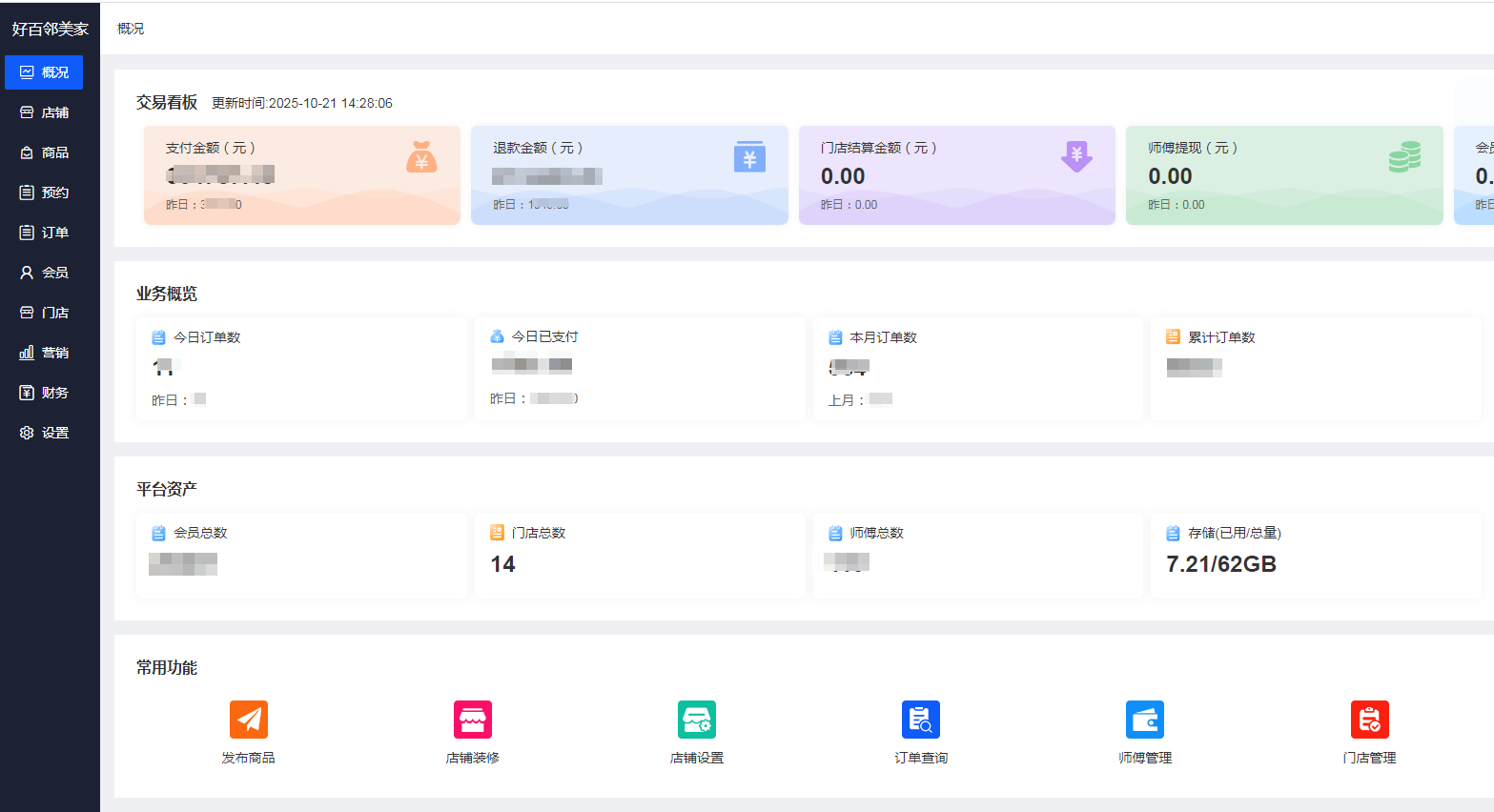This screenshot has width=1494, height=812.
Task: Click the money bag icon on 支付金额 card
Action: (421, 156)
